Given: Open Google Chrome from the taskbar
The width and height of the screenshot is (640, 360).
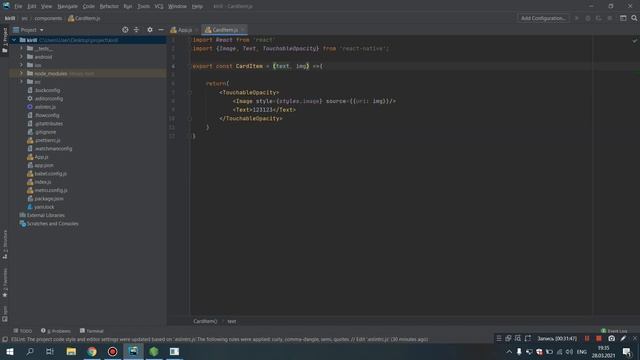Looking at the screenshot, I should pos(92,351).
